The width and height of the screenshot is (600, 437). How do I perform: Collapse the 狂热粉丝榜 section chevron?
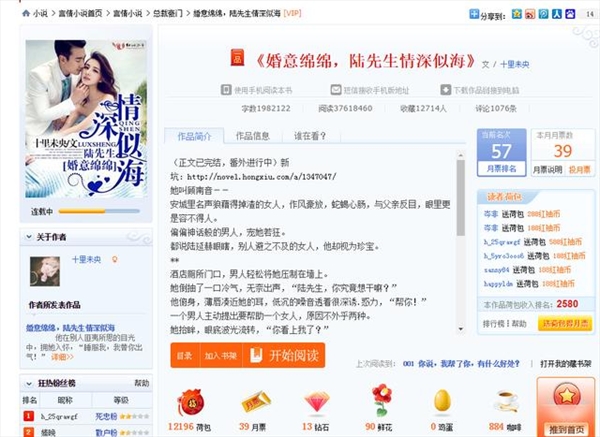(x=29, y=383)
